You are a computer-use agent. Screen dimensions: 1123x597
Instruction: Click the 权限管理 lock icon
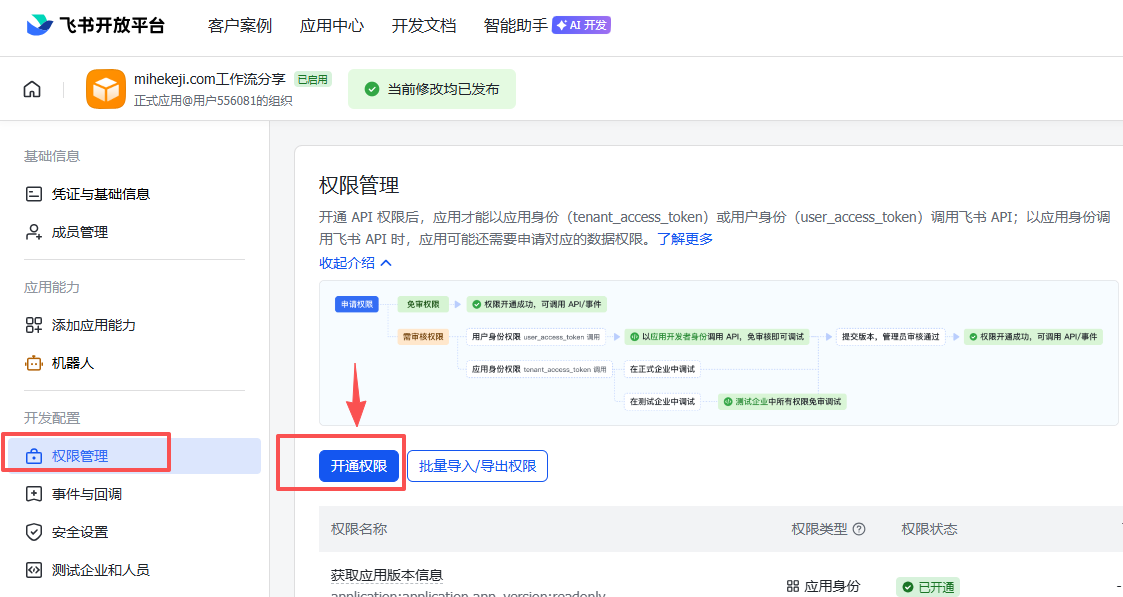tap(34, 456)
